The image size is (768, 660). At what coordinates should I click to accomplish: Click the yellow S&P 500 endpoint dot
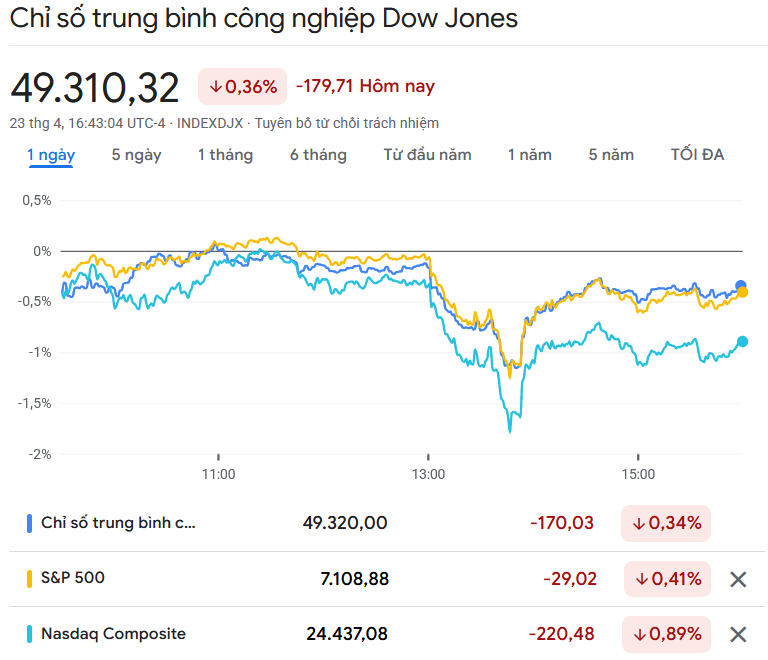pos(742,293)
